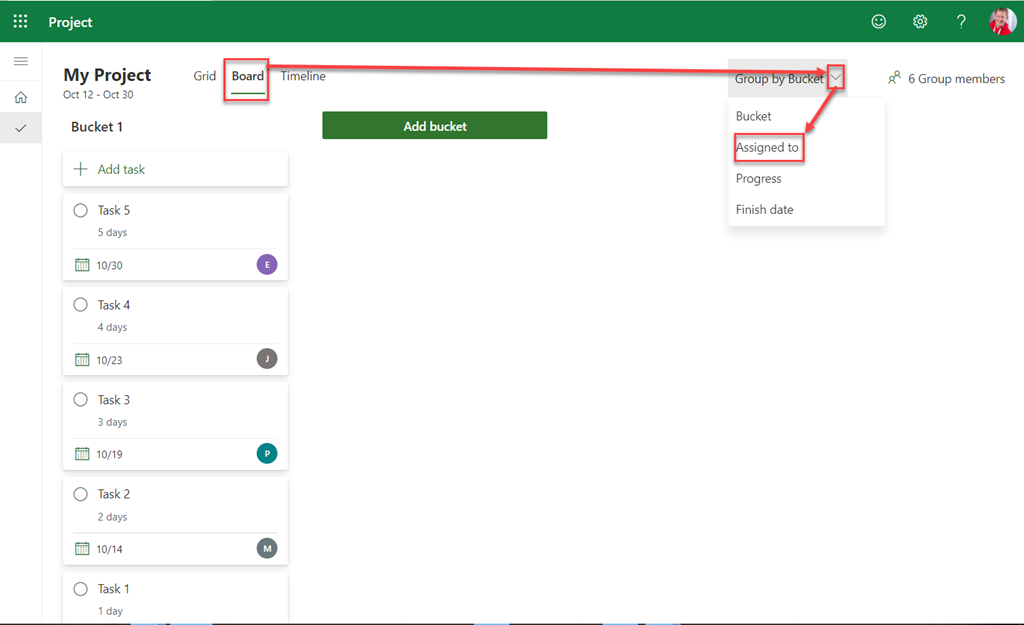The height and width of the screenshot is (625, 1024).
Task: Open the settings gear icon
Action: click(x=920, y=21)
